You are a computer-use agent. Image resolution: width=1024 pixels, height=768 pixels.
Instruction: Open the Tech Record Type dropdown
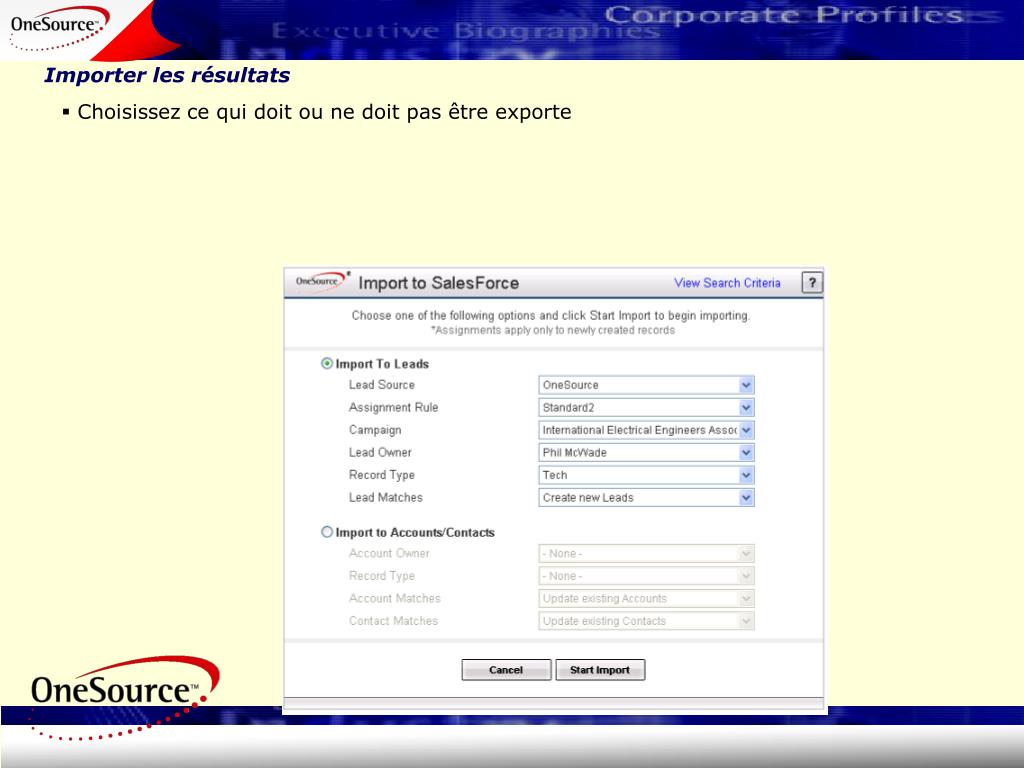(x=646, y=475)
